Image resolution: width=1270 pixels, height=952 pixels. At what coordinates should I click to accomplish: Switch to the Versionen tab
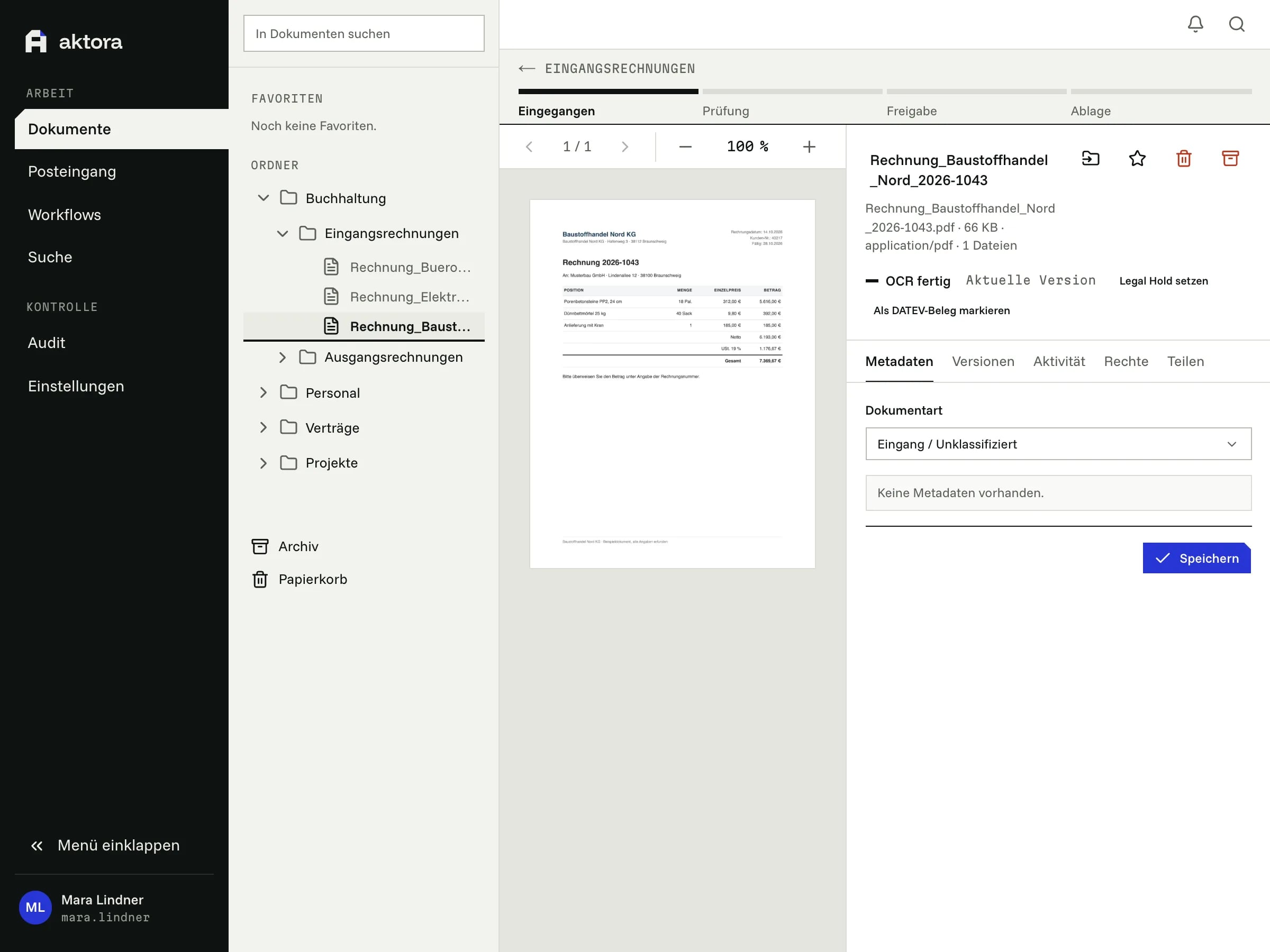983,362
